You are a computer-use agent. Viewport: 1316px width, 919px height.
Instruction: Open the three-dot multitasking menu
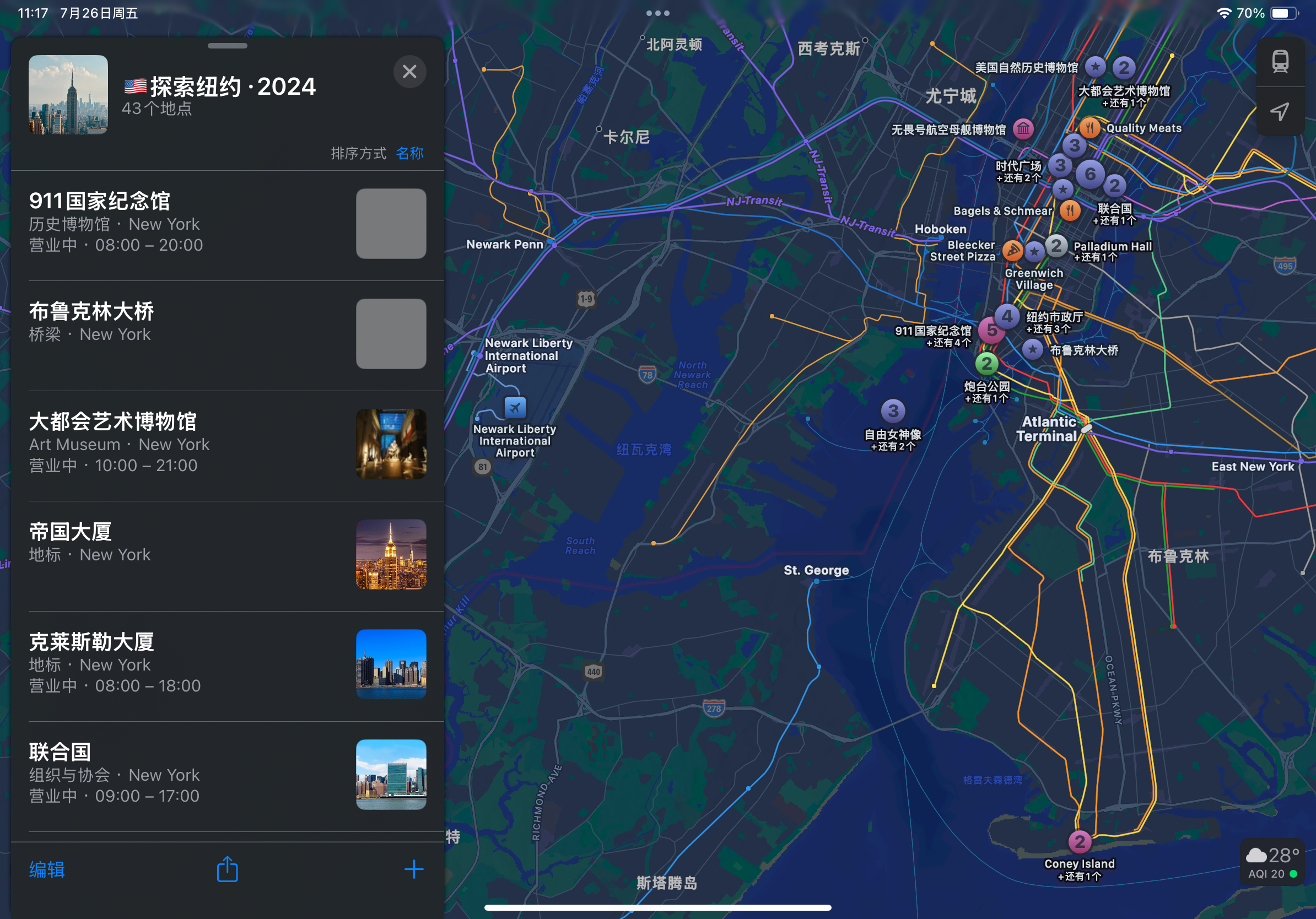tap(657, 13)
